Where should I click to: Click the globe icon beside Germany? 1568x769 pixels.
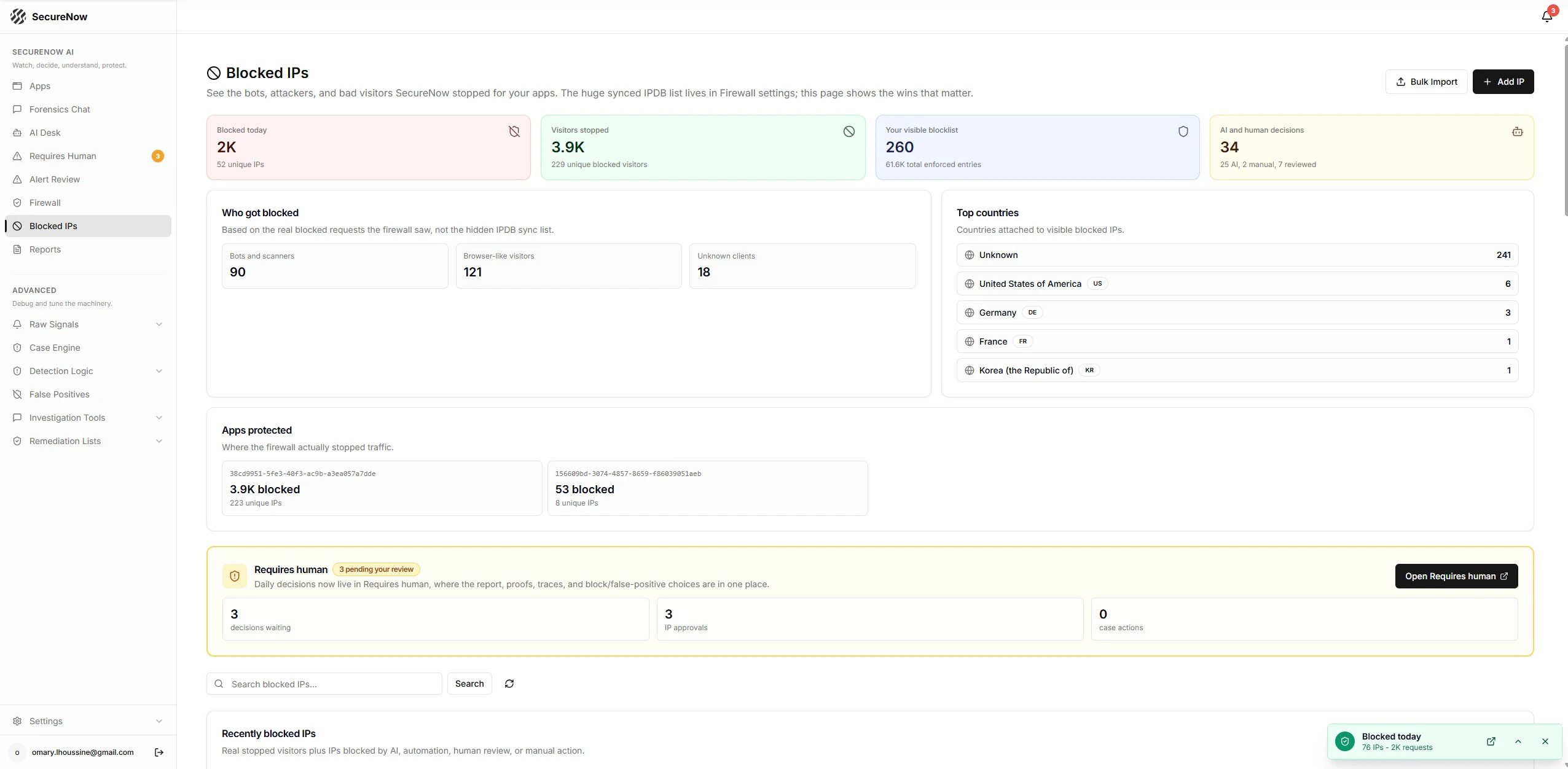pyautogui.click(x=970, y=313)
